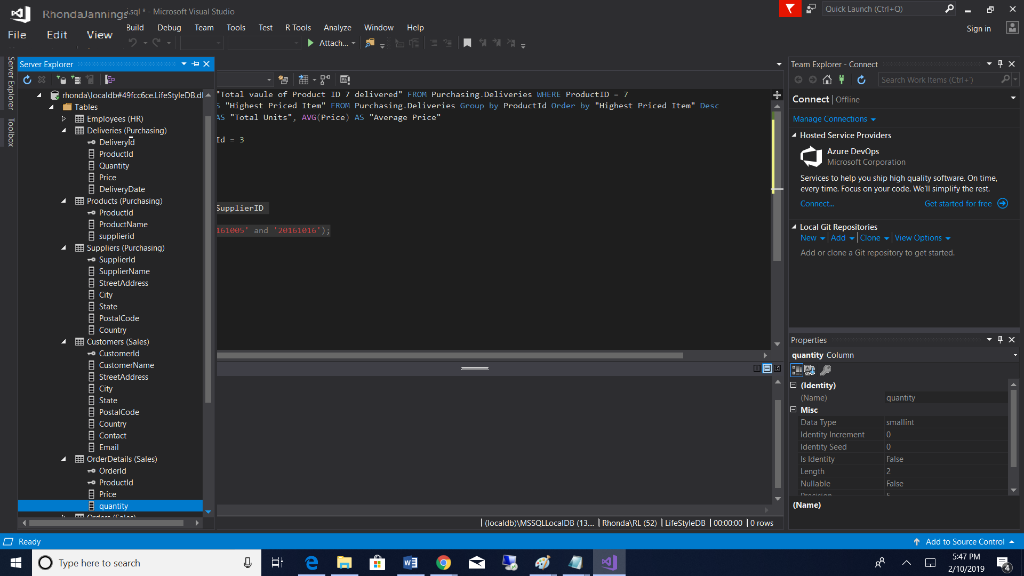Open the R Tools menu

(x=297, y=28)
